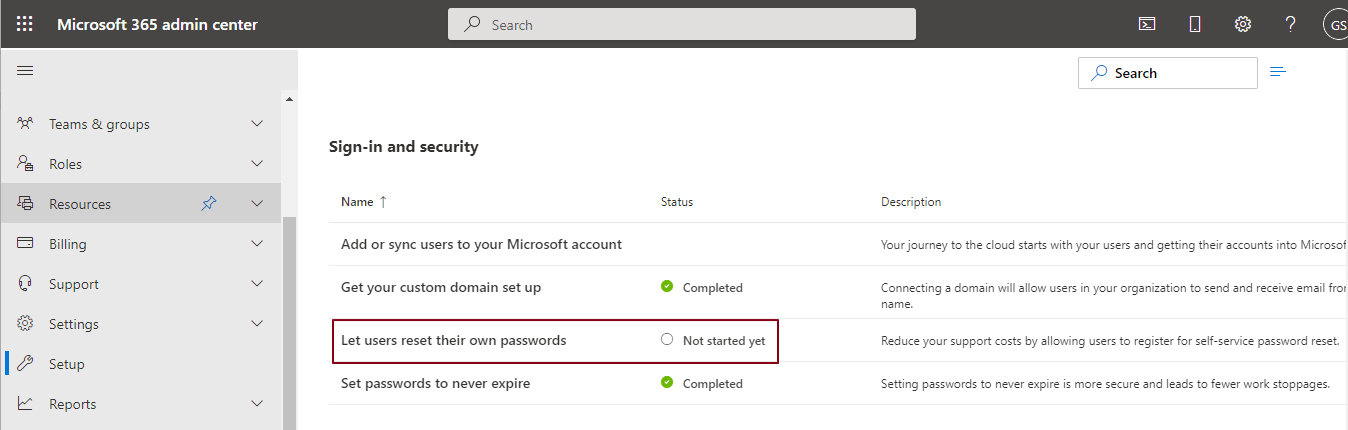Click description 'Reduce your support costs...'
Viewport: 1348px width, 430px height.
coord(1110,341)
